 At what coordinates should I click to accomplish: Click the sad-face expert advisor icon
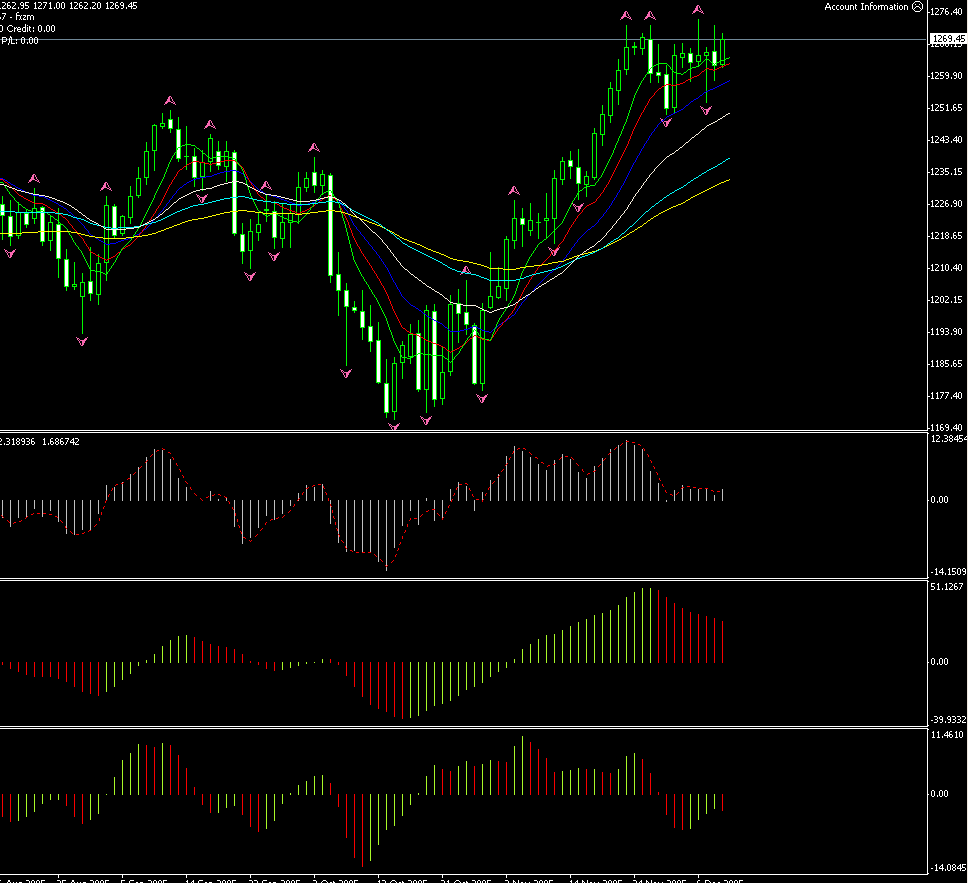pyautogui.click(x=917, y=7)
